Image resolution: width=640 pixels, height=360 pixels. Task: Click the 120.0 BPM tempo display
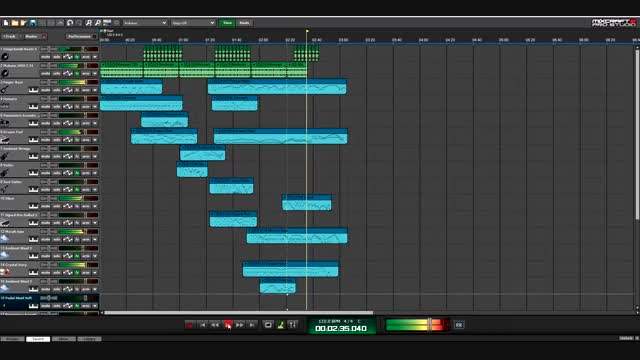click(x=329, y=321)
